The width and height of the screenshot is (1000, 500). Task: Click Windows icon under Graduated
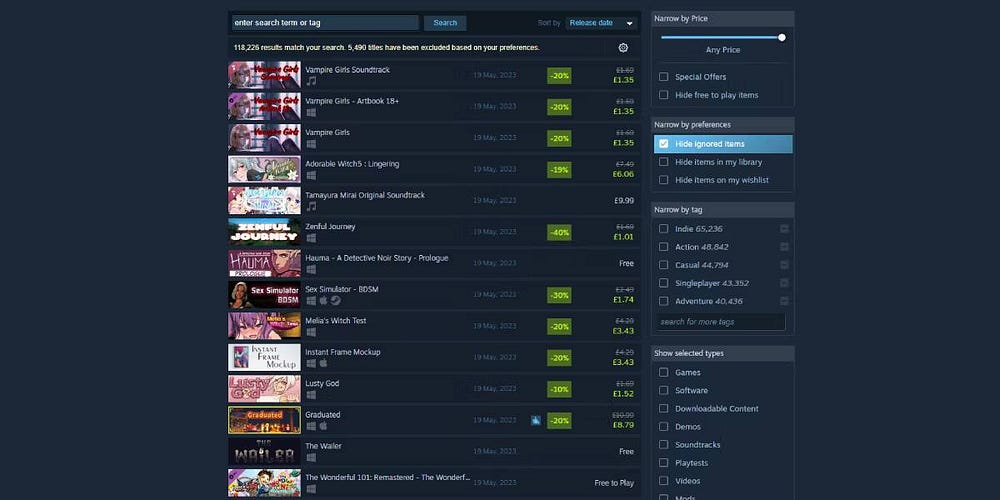tap(311, 425)
